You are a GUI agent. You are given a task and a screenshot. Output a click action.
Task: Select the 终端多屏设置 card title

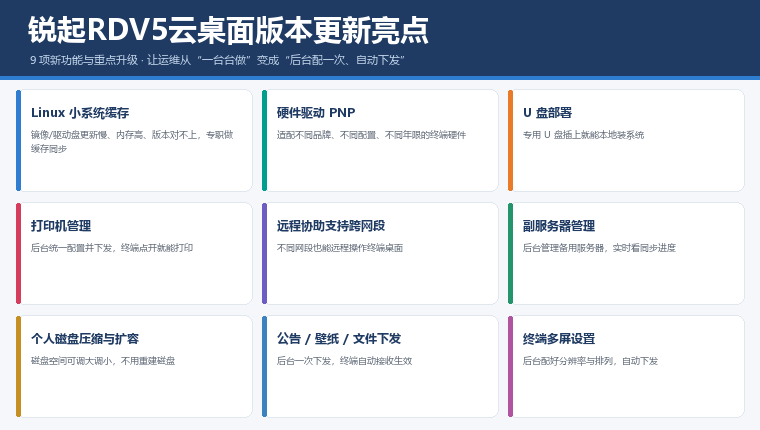(559, 338)
